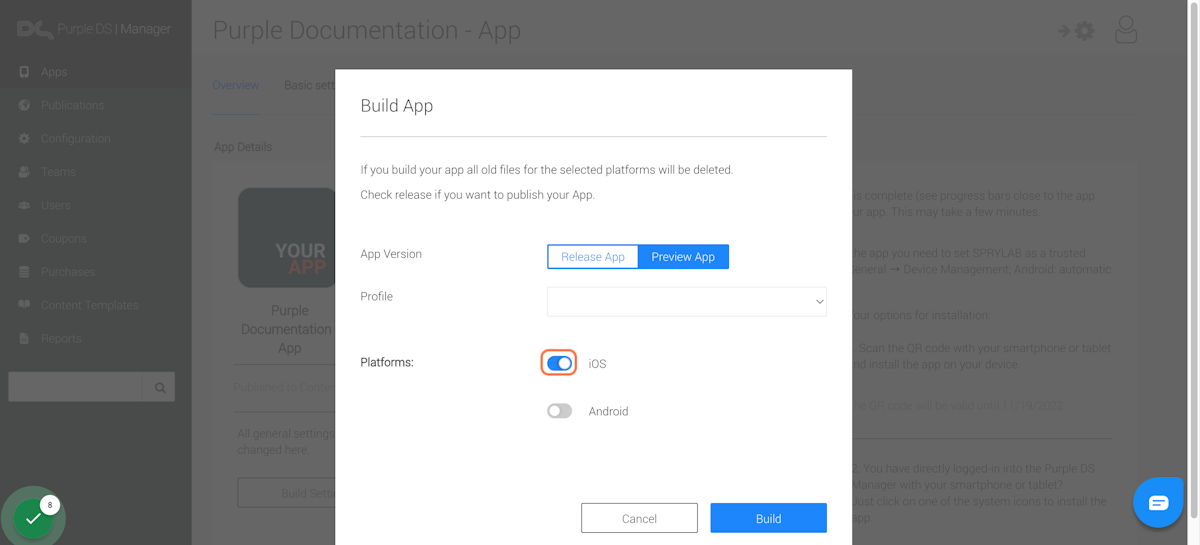Click the 'Platforms:' label
Screen dimensions: 1200x545
click(387, 362)
